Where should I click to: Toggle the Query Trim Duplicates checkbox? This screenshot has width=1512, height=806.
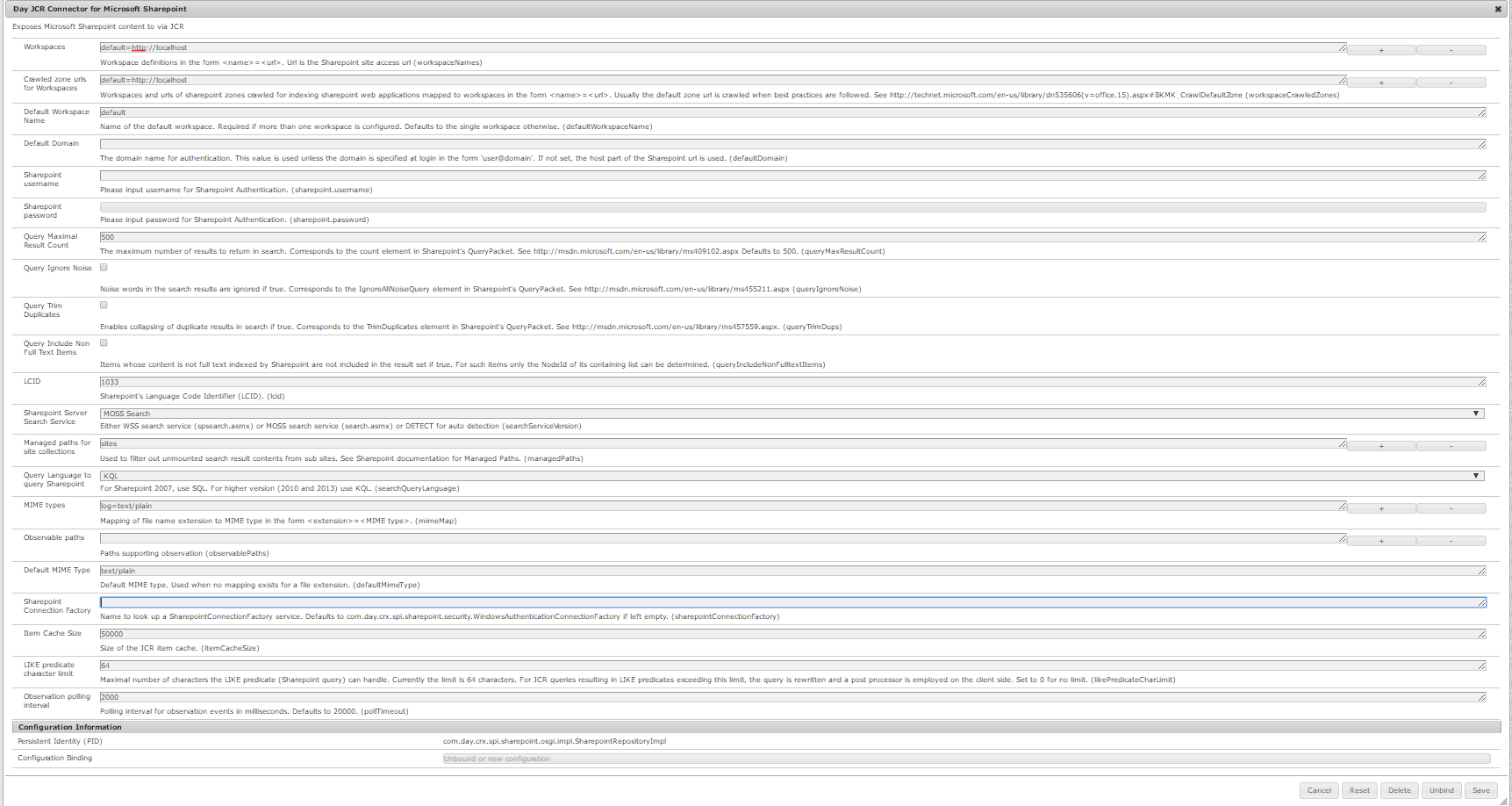104,305
